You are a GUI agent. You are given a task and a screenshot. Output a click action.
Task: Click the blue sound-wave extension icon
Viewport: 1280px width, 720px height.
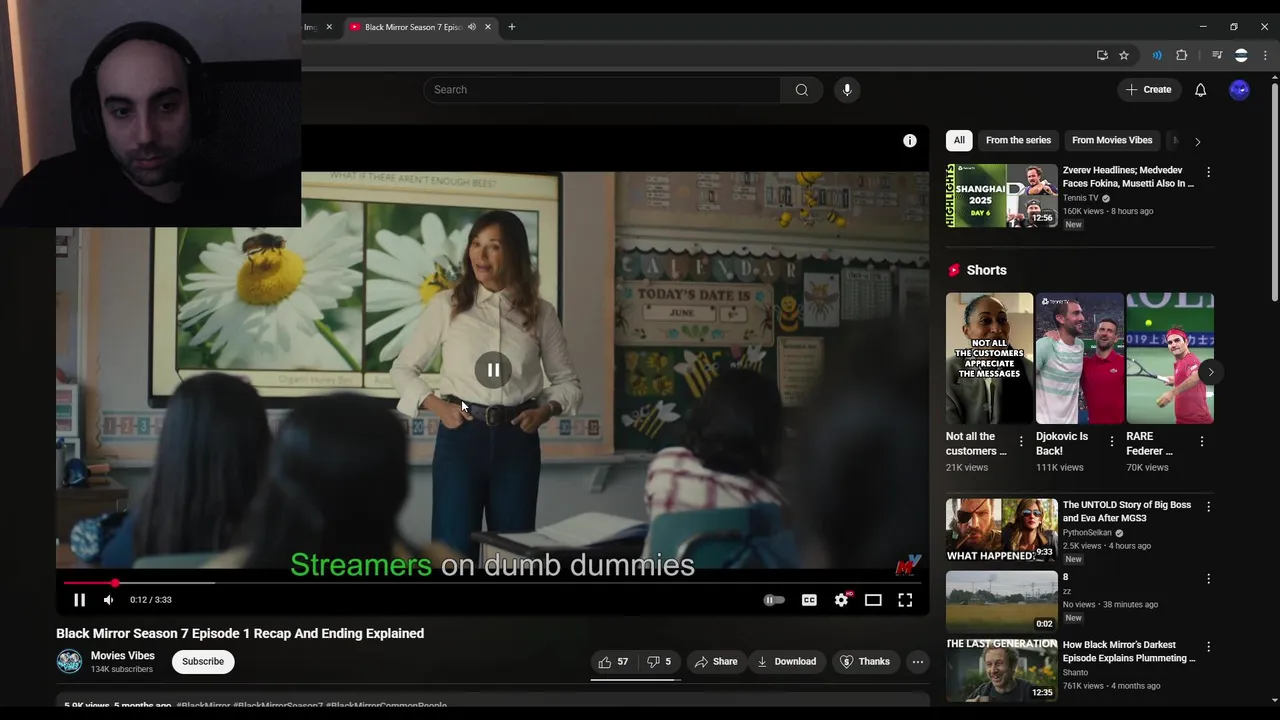1157,55
